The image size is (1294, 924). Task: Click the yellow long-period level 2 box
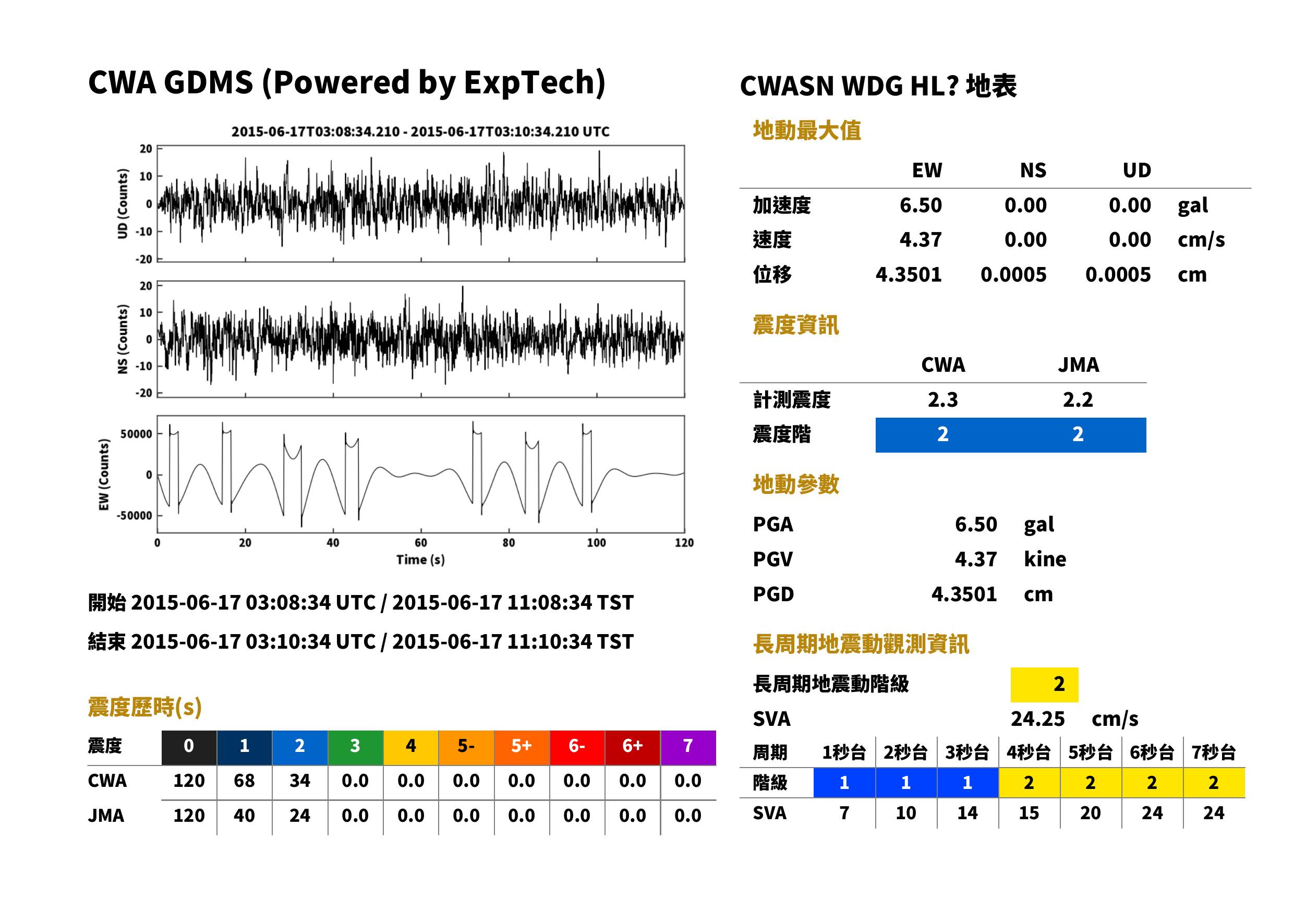click(x=1044, y=685)
